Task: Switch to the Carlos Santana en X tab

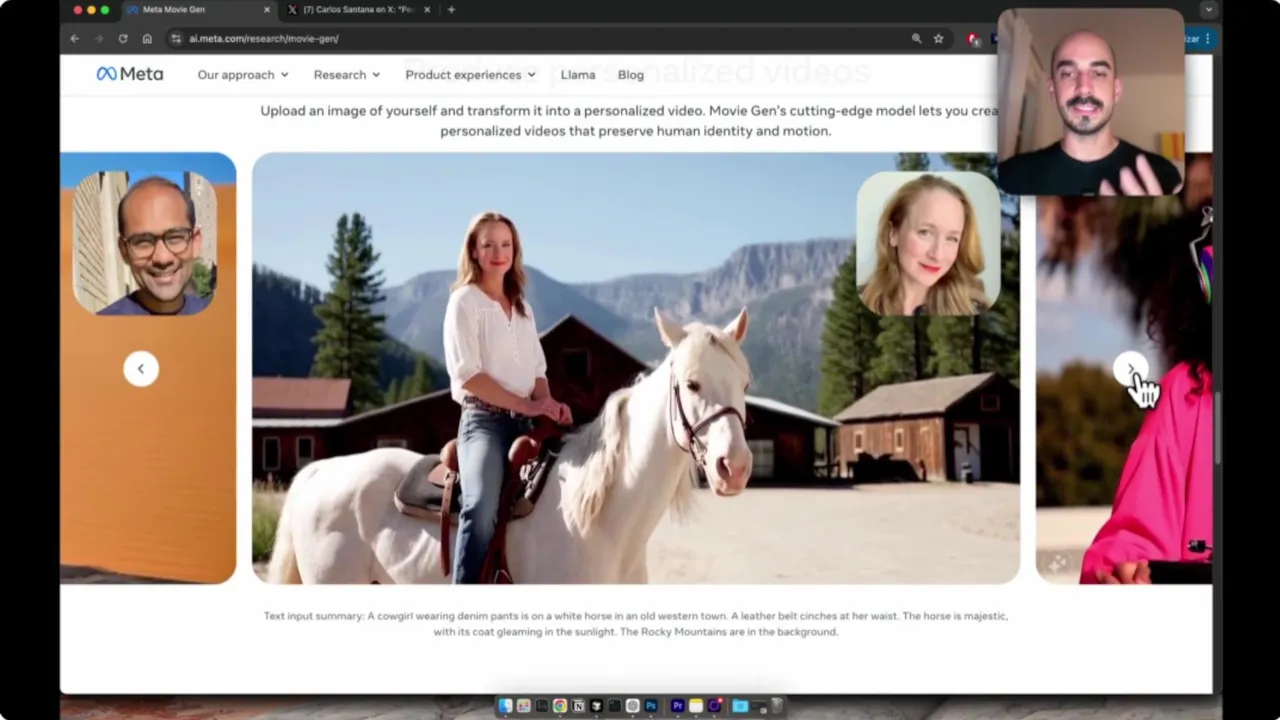Action: pos(359,9)
